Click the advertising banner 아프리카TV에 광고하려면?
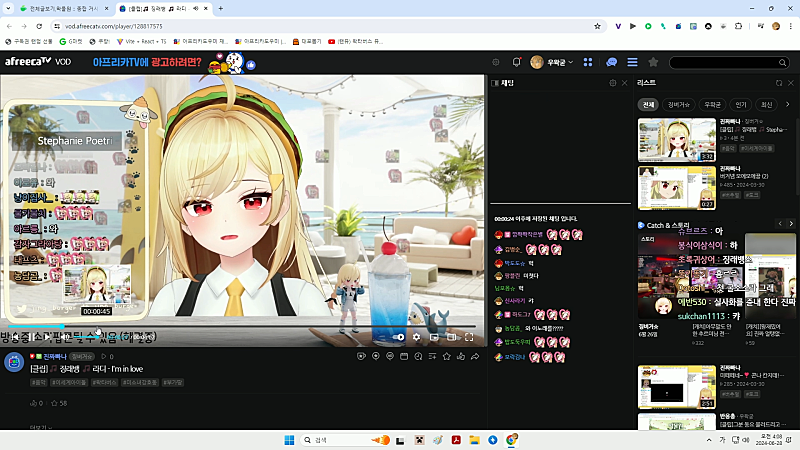The height and width of the screenshot is (450, 800). [x=174, y=63]
